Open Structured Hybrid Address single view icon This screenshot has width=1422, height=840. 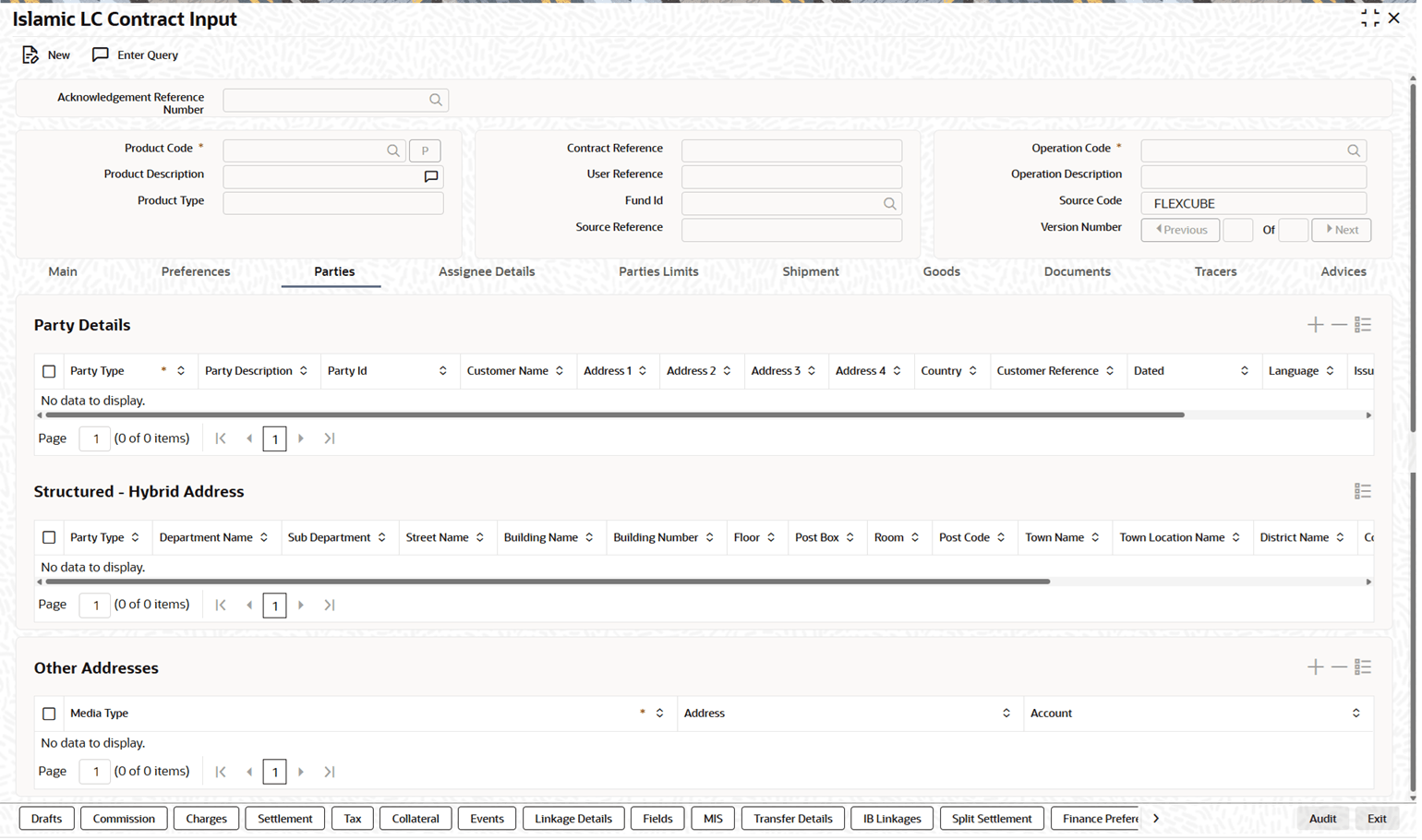[1363, 492]
